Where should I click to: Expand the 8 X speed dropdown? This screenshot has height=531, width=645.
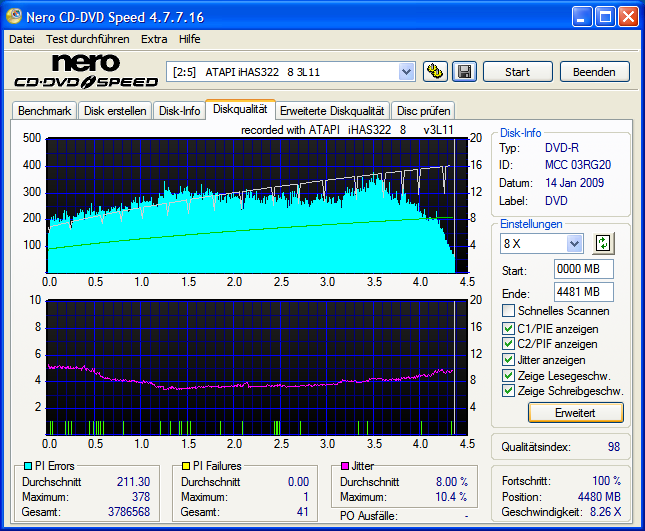pos(574,243)
